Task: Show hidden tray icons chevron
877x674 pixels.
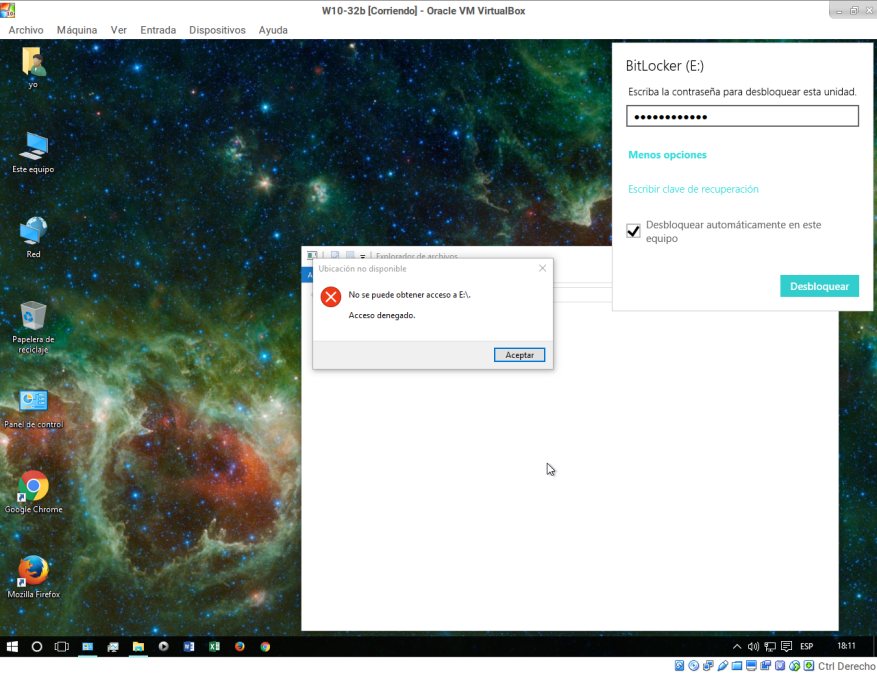Action: click(738, 646)
